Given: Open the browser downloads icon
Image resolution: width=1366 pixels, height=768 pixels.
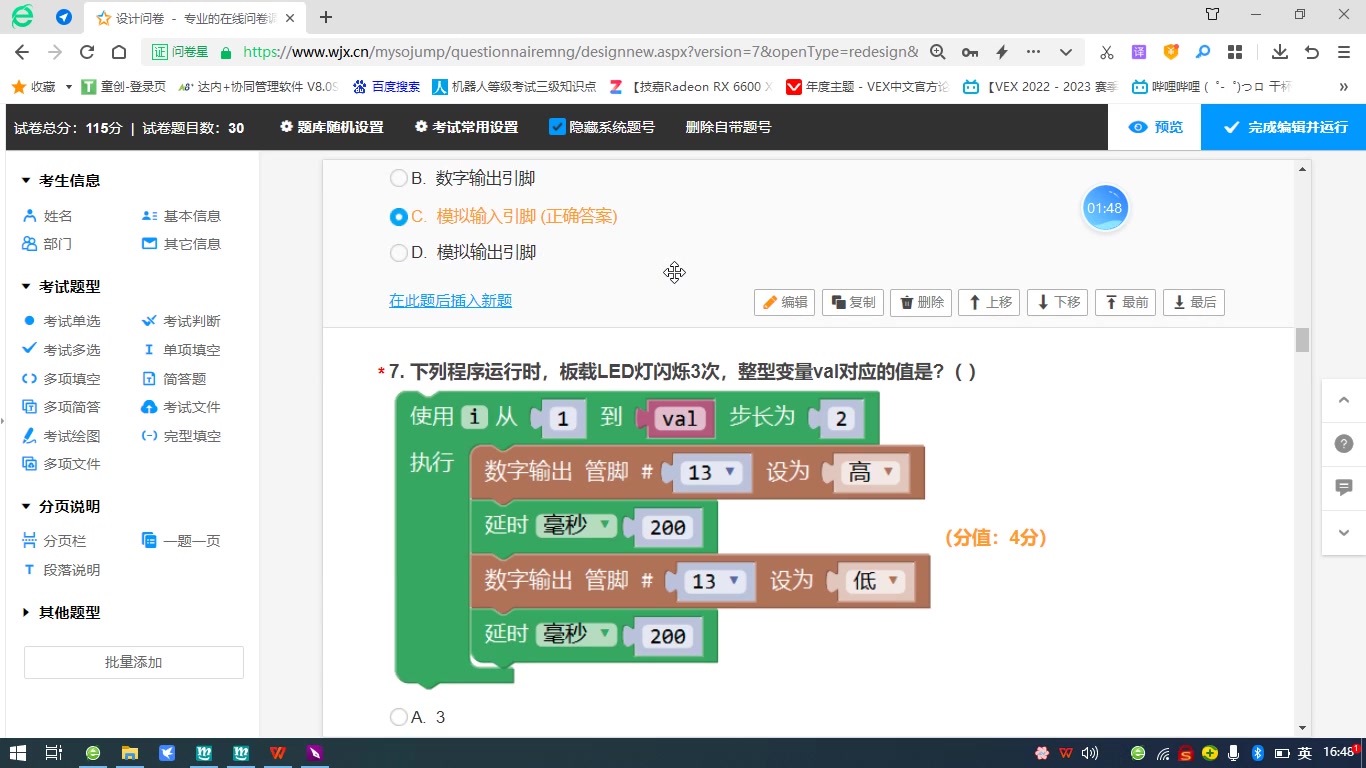Looking at the screenshot, I should (1280, 52).
